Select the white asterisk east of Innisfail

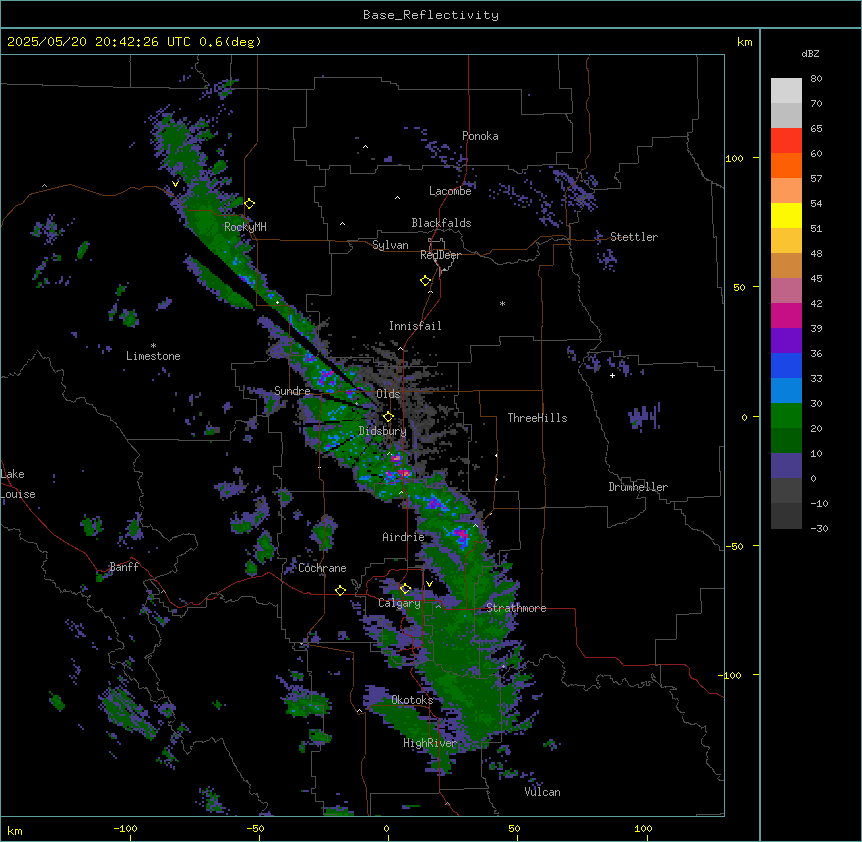click(502, 304)
